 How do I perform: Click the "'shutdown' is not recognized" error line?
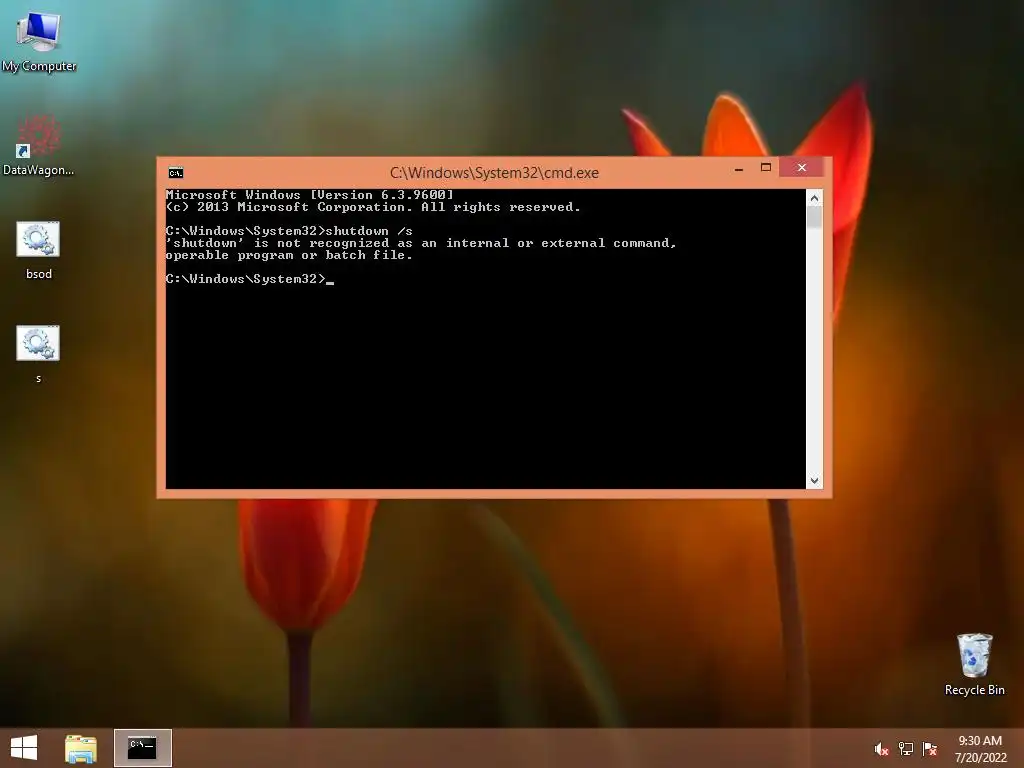click(421, 243)
